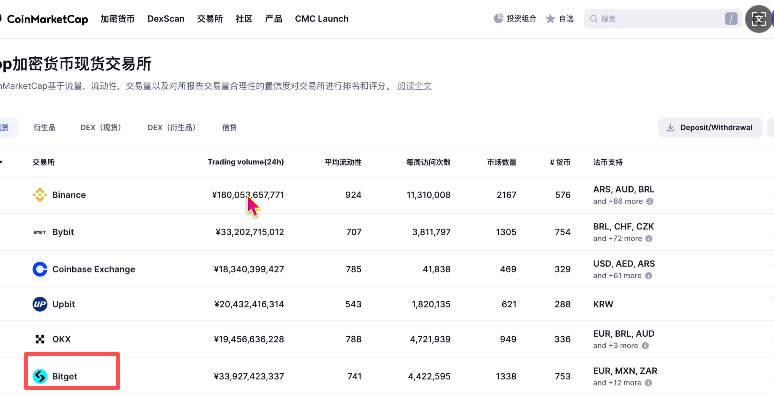Show info next to Bybit +72 more
This screenshot has height=395, width=774.
click(x=649, y=238)
